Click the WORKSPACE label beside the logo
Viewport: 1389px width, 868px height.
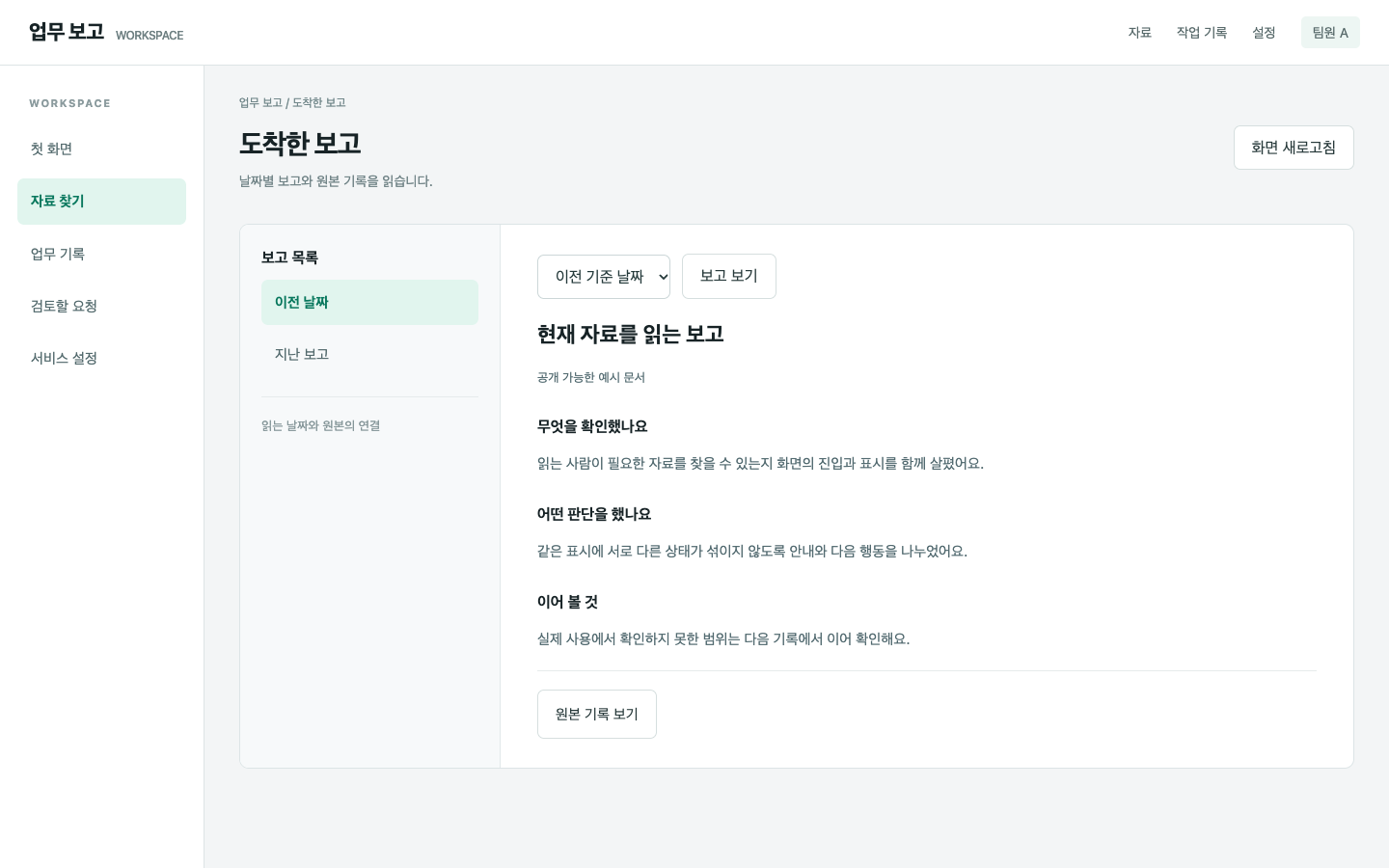150,36
